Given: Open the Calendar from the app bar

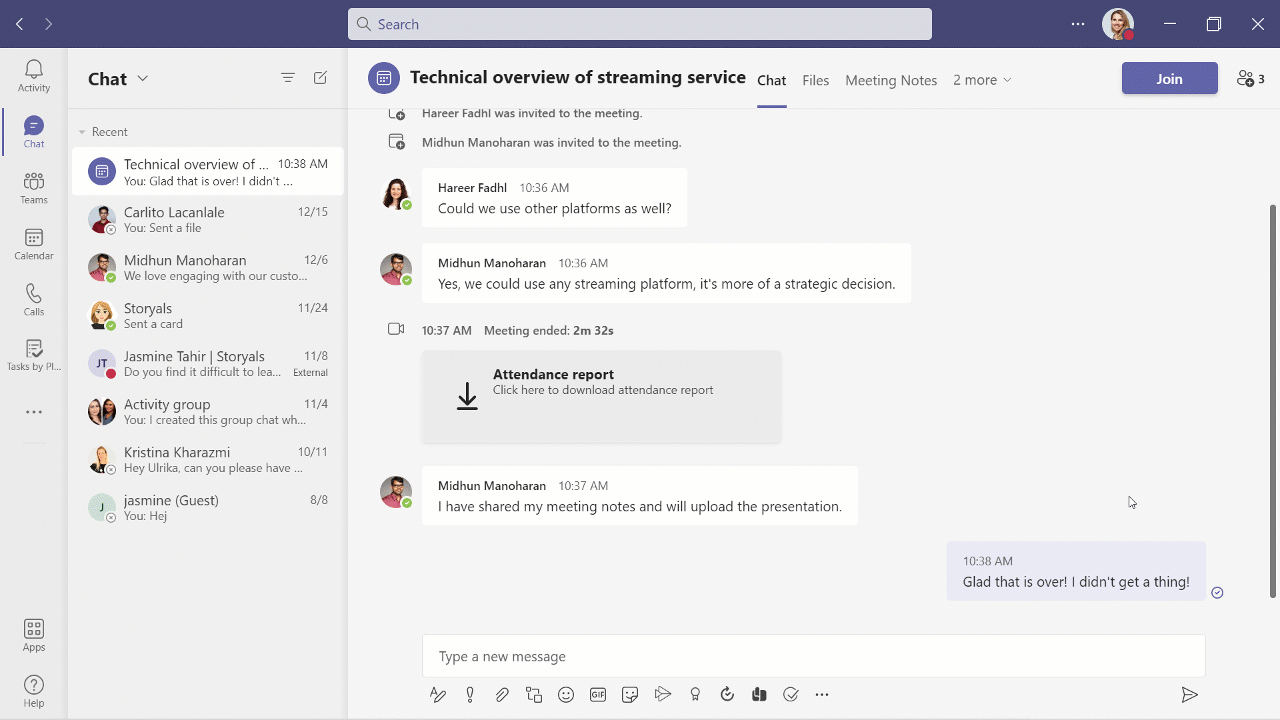Looking at the screenshot, I should point(33,242).
